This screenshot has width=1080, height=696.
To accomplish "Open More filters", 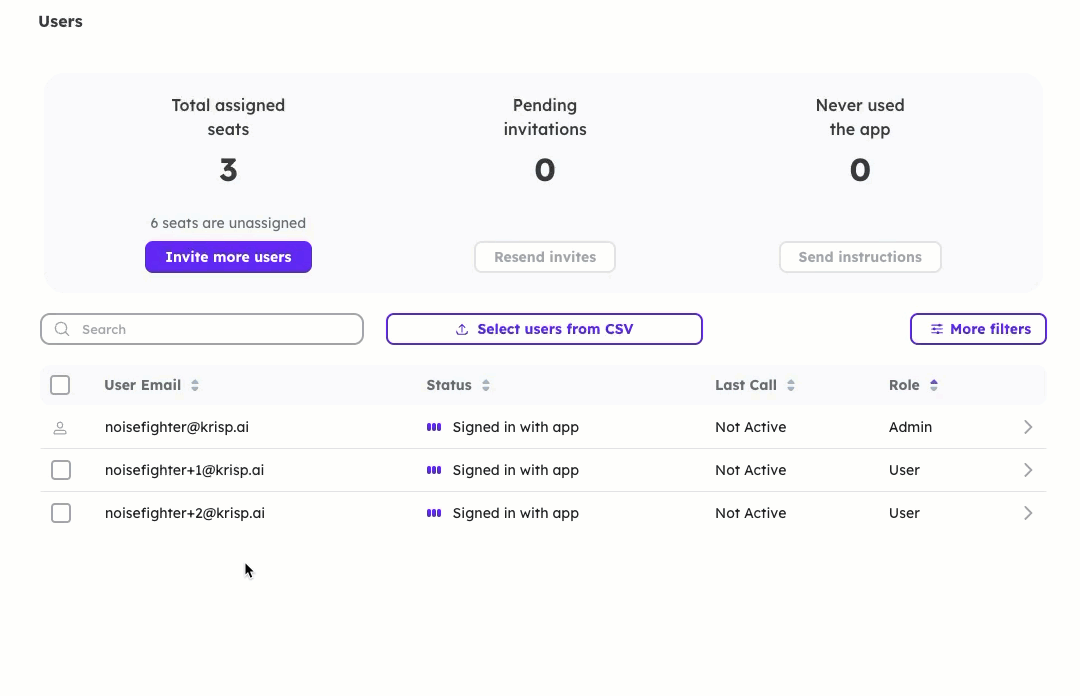I will 978,329.
